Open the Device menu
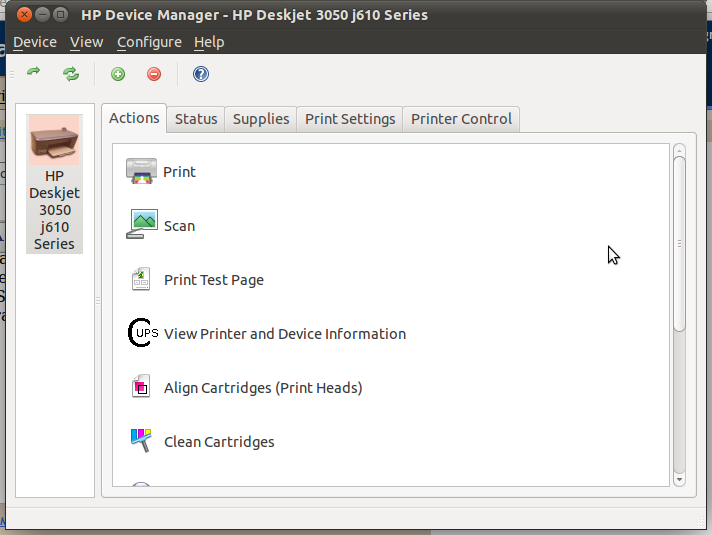This screenshot has height=535, width=712. coord(35,42)
